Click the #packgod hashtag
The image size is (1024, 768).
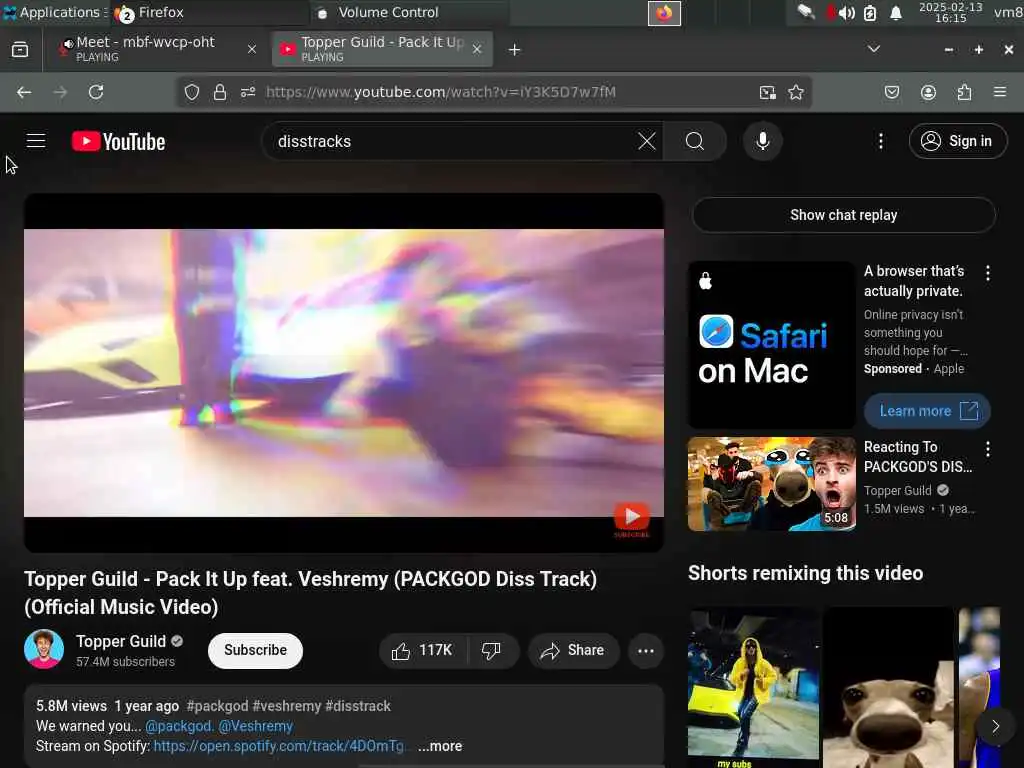[217, 706]
